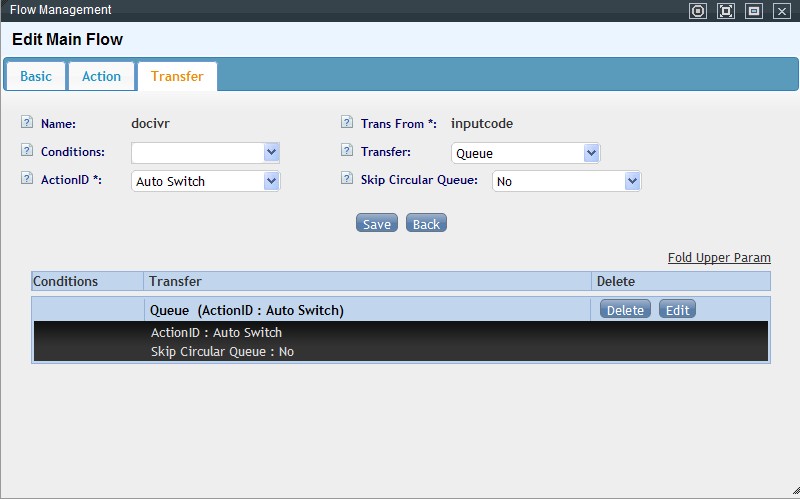Image resolution: width=800 pixels, height=499 pixels.
Task: Click the help icon beside Transfer
Action: point(346,151)
